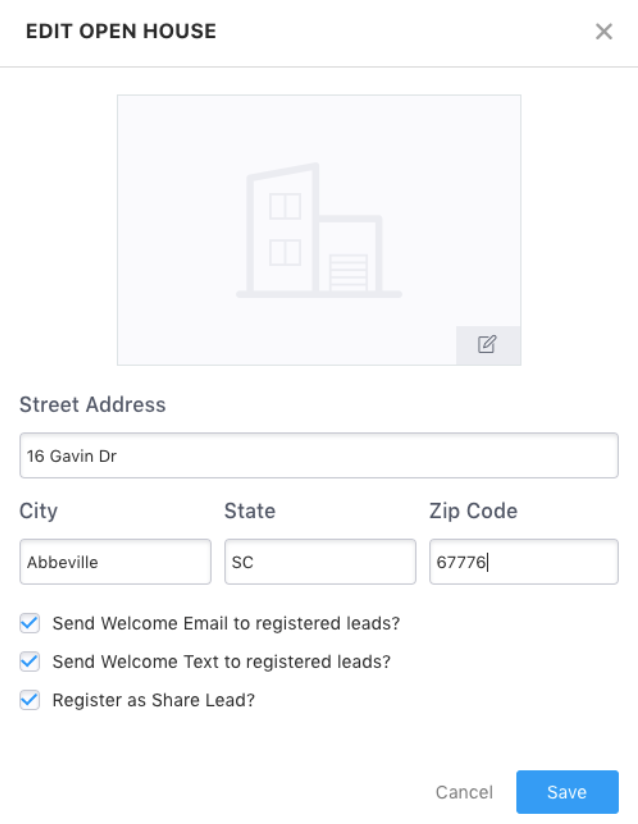Click the Edit Open House title
Screen dimensions: 638x824
[121, 32]
